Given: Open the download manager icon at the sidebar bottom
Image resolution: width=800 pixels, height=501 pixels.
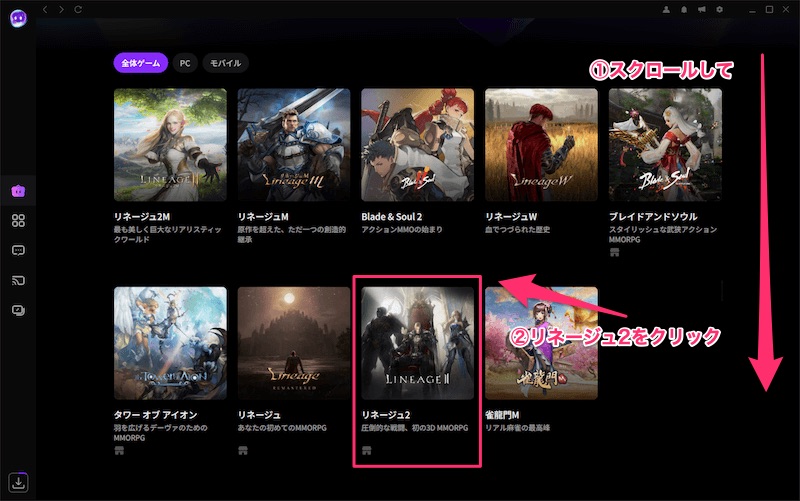Looking at the screenshot, I should pyautogui.click(x=18, y=482).
